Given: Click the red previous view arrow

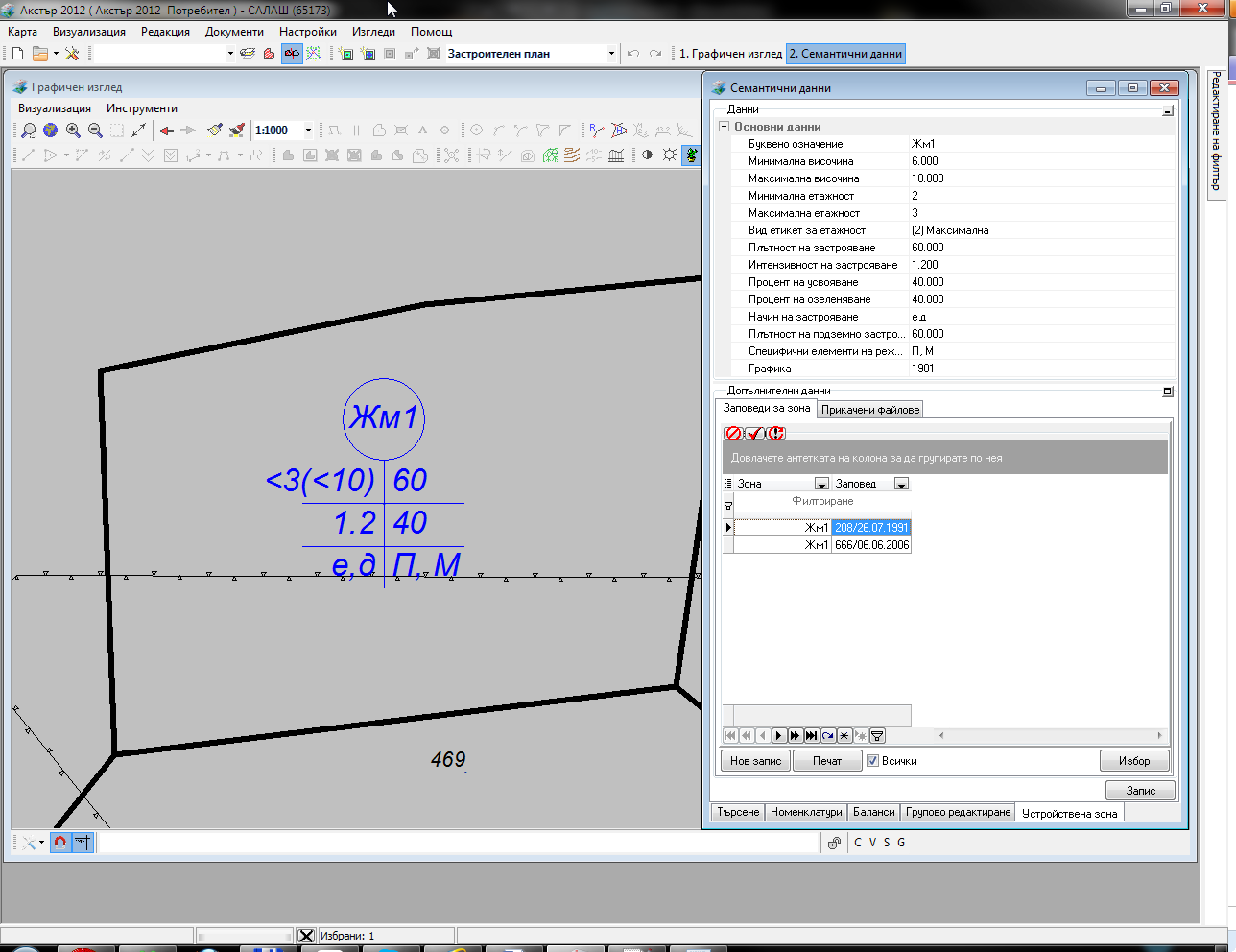Looking at the screenshot, I should pyautogui.click(x=166, y=131).
